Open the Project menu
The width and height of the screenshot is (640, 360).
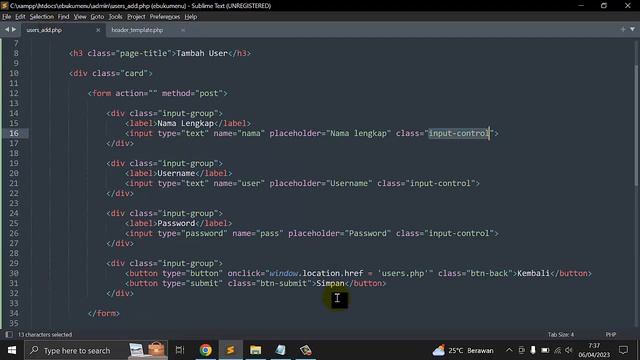click(136, 17)
